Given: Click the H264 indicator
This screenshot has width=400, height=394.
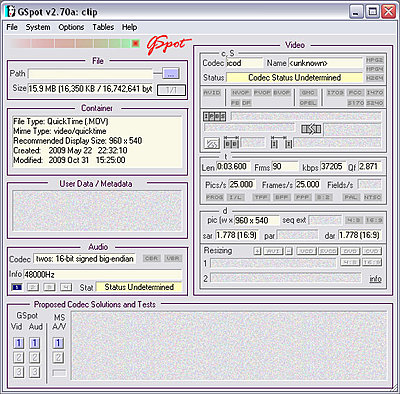Looking at the screenshot, I should (x=375, y=78).
